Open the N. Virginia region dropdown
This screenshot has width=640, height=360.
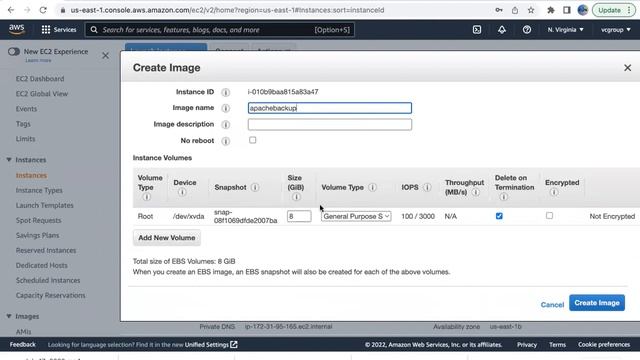pos(565,30)
